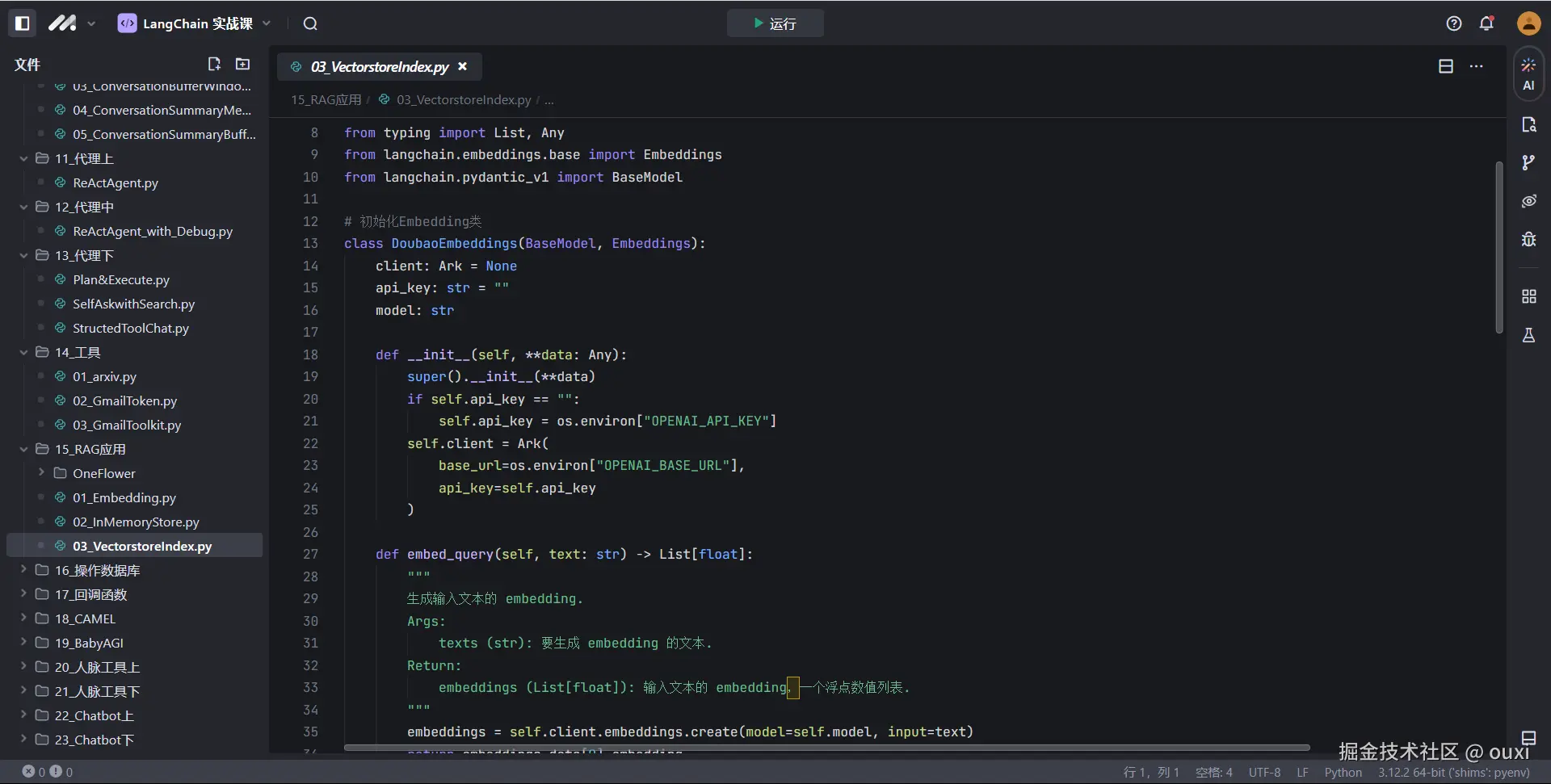This screenshot has height=784, width=1551.
Task: Create a new file in explorer
Action: click(214, 64)
